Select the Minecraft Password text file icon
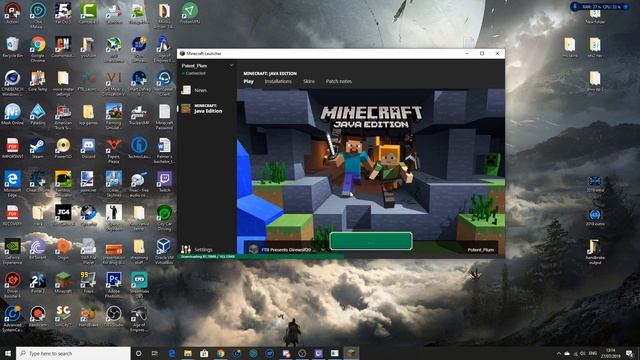This screenshot has width=640, height=360. pyautogui.click(x=164, y=117)
